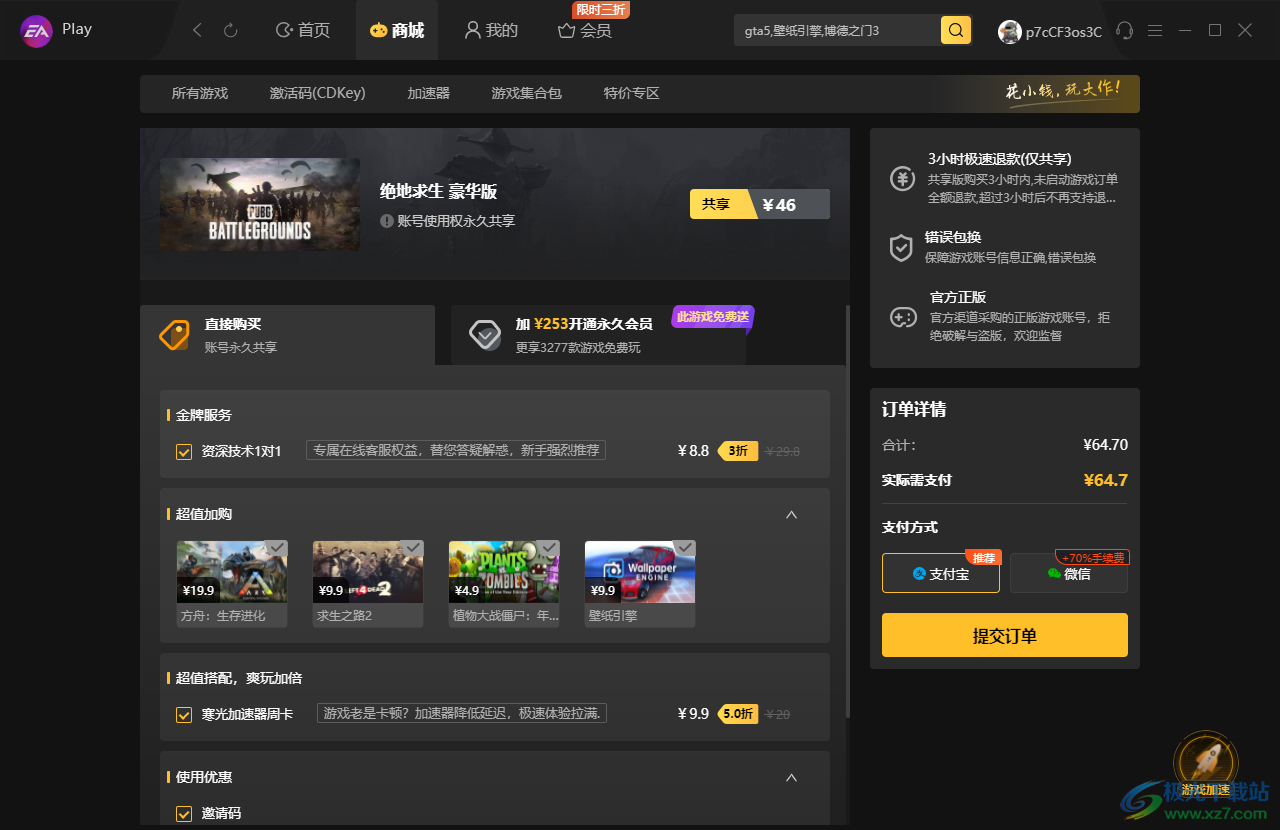Click the EA Play logo icon
The width and height of the screenshot is (1280, 830).
pos(37,30)
